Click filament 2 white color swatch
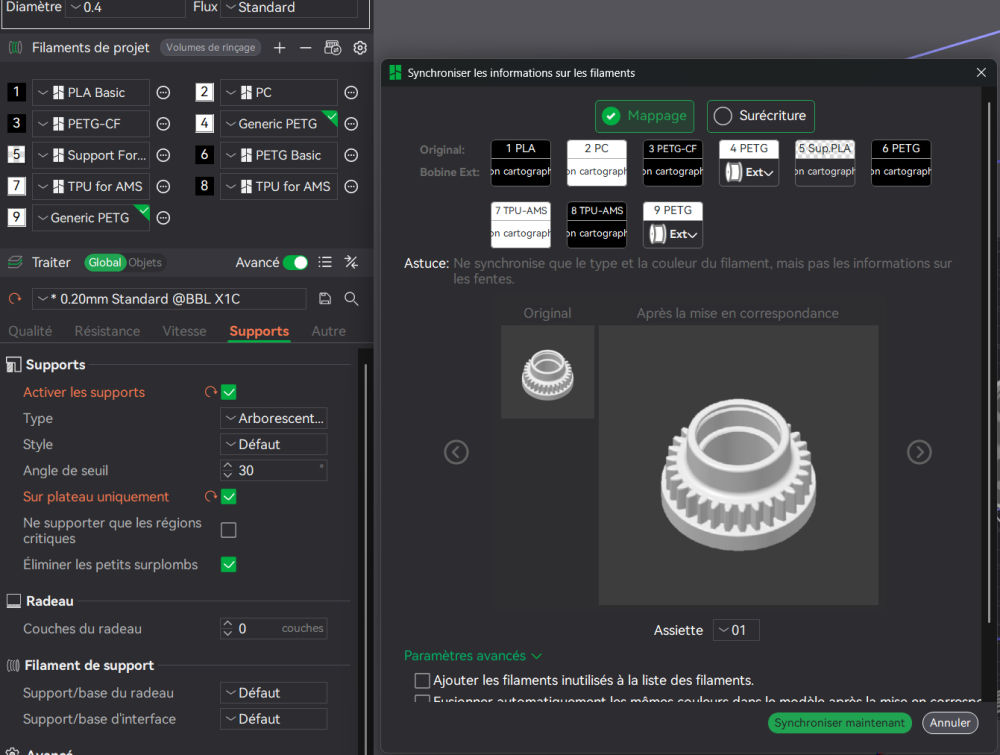Screen dimensions: 1000x755 (x=204, y=92)
